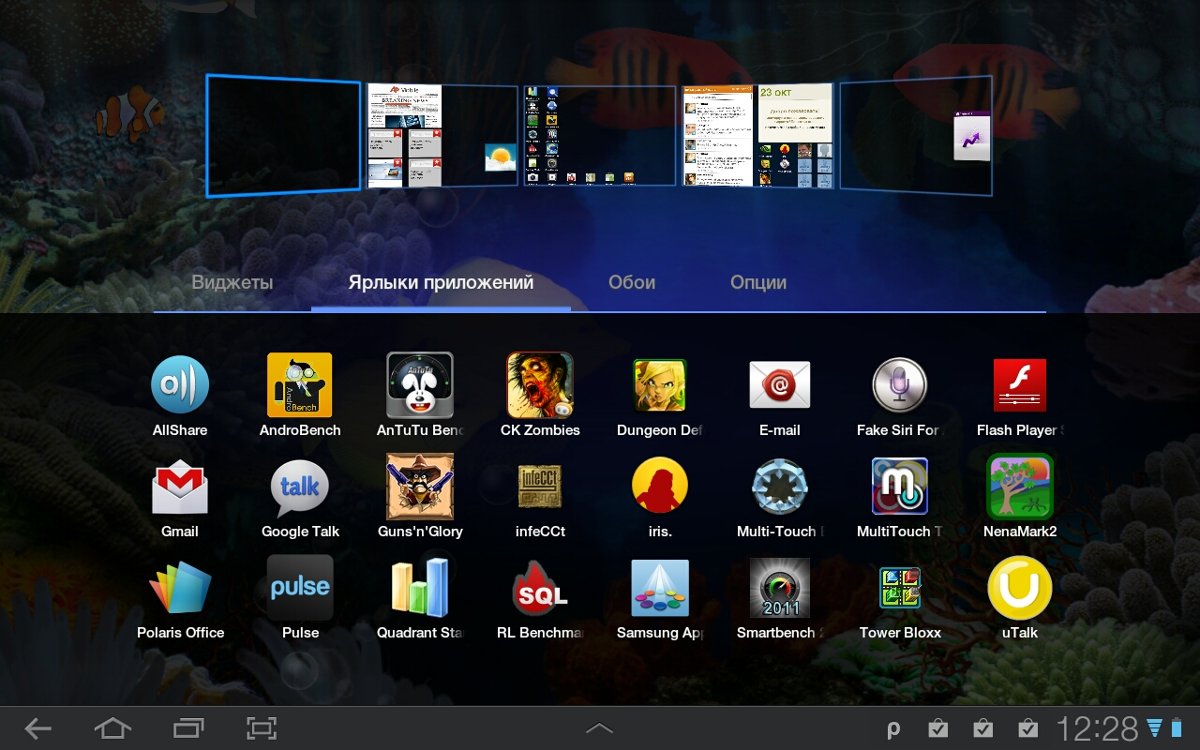Go to Home via system bar

click(x=112, y=729)
